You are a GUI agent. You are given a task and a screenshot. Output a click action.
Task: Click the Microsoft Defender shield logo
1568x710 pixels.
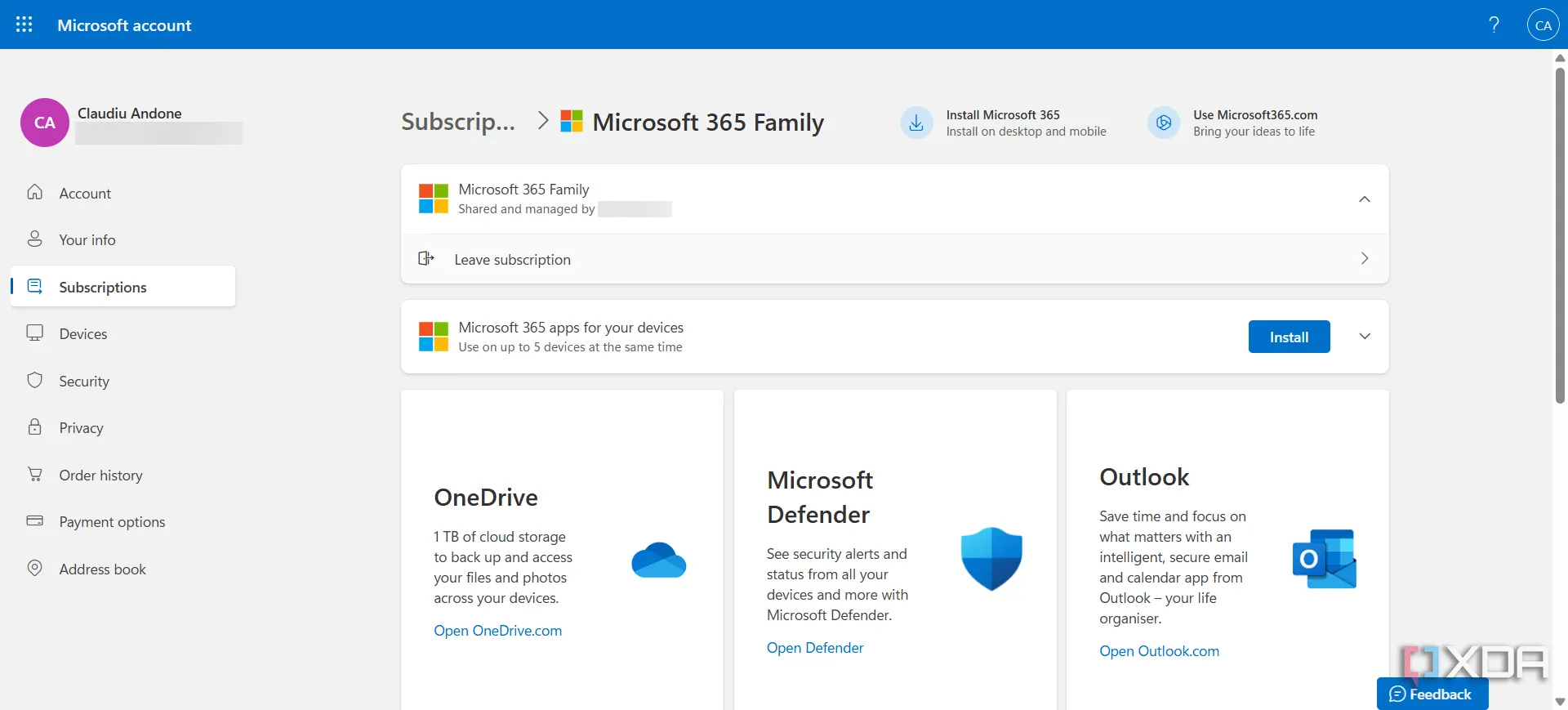pos(991,559)
